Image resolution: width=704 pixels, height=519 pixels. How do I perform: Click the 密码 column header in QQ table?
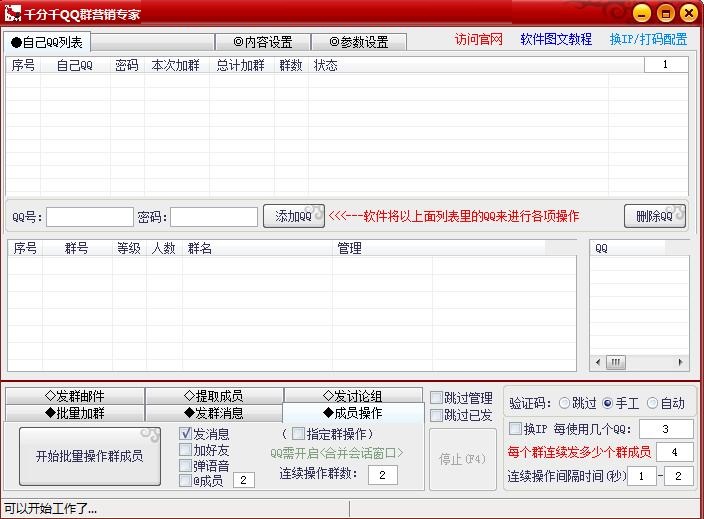[128, 66]
